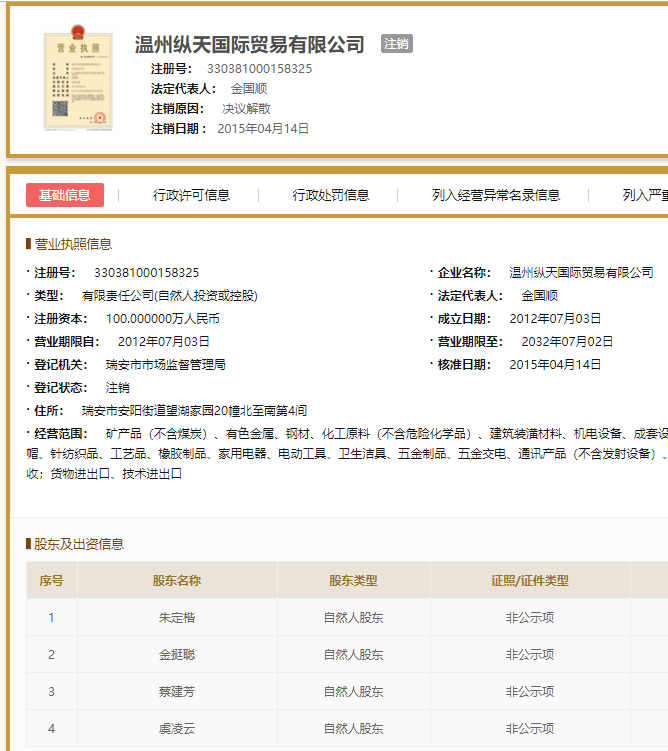Click the 营业执照信息 section heading
Viewport: 668px width, 751px height.
pos(73,244)
